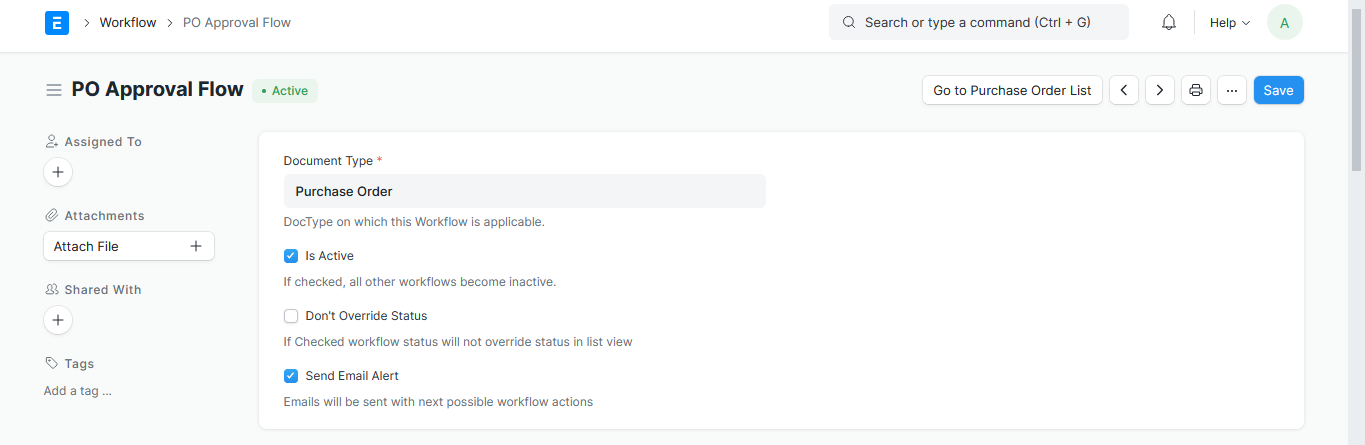Image resolution: width=1365 pixels, height=445 pixels.
Task: Click the Attach File button
Action: 129,246
